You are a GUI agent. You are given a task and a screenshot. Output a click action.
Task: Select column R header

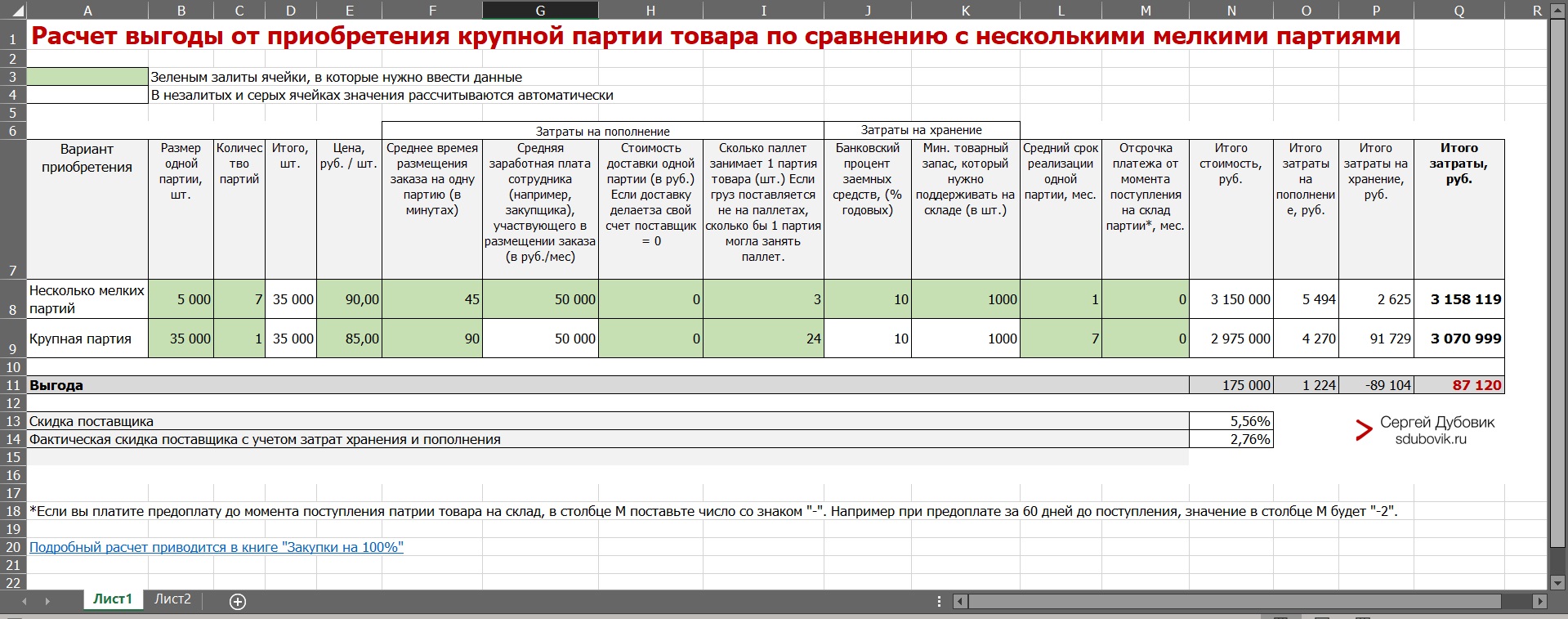tap(1525, 11)
